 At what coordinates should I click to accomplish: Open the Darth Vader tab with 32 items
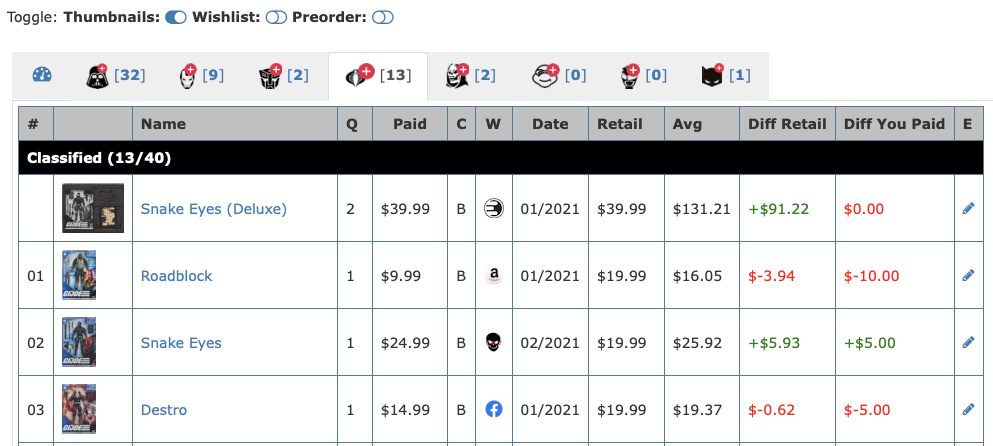tap(113, 75)
